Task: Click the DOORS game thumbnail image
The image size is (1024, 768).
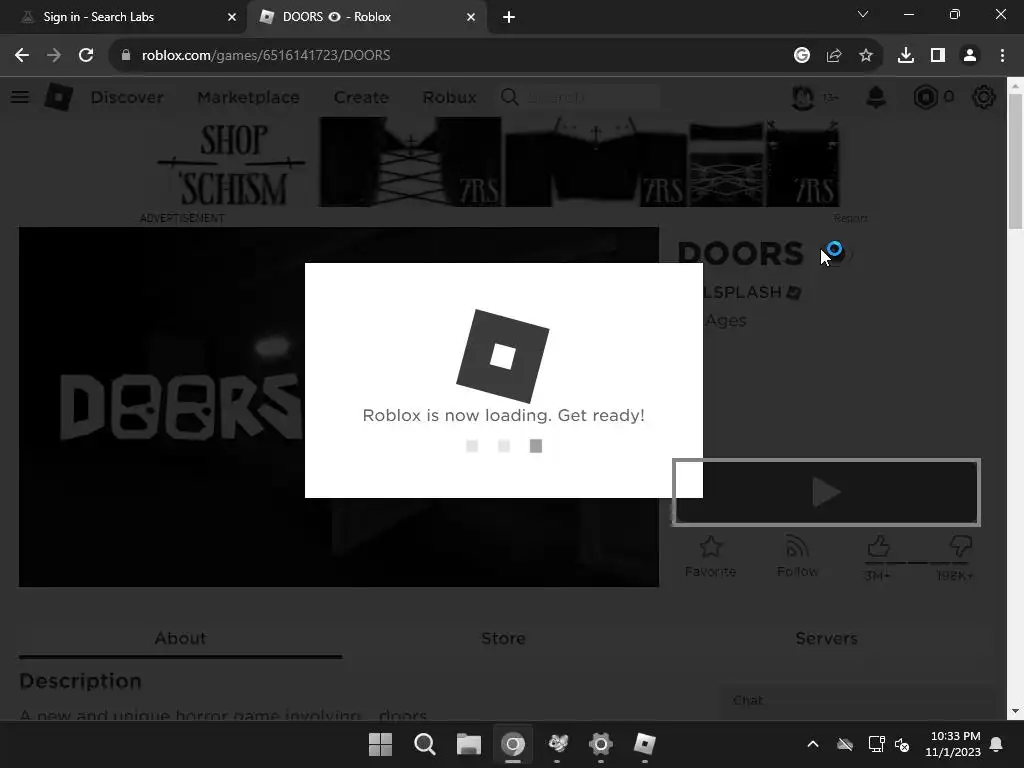Action: click(162, 407)
